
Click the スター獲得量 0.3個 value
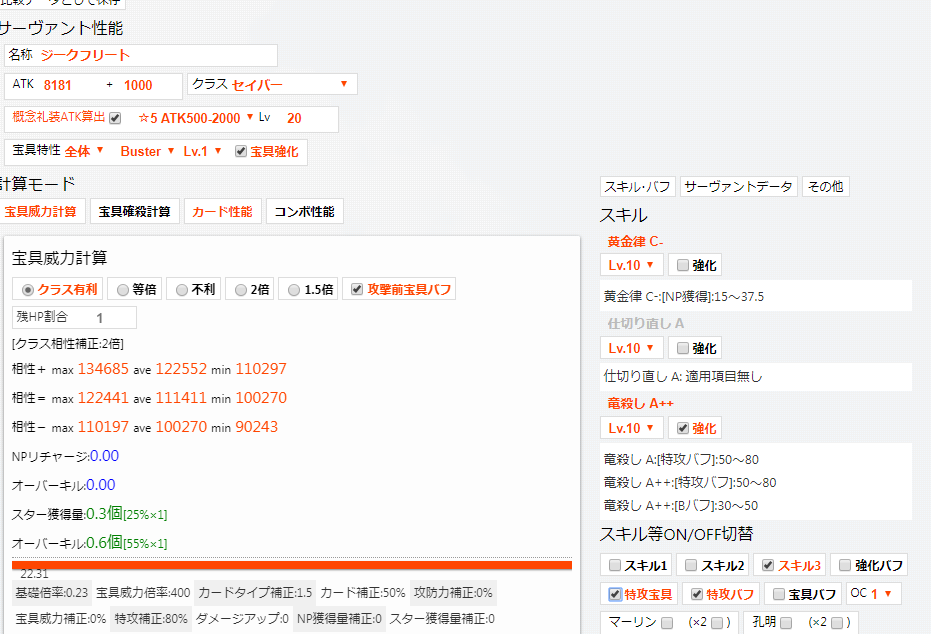tap(104, 514)
